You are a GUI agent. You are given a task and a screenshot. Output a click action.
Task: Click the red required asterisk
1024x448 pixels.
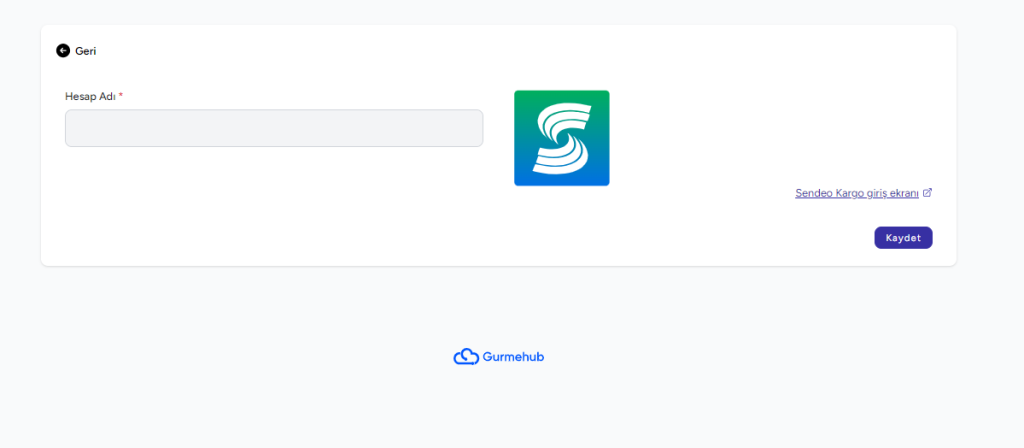121,95
